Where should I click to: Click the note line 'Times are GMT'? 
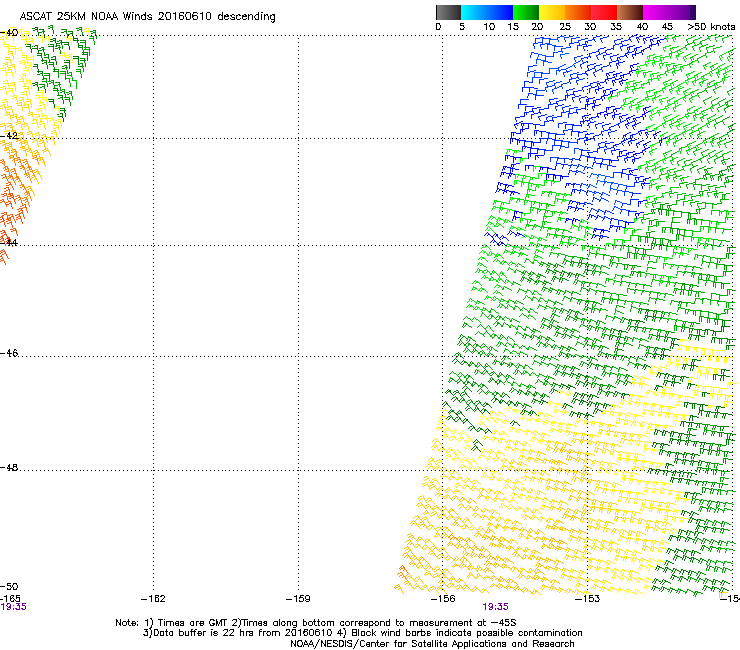click(x=316, y=623)
